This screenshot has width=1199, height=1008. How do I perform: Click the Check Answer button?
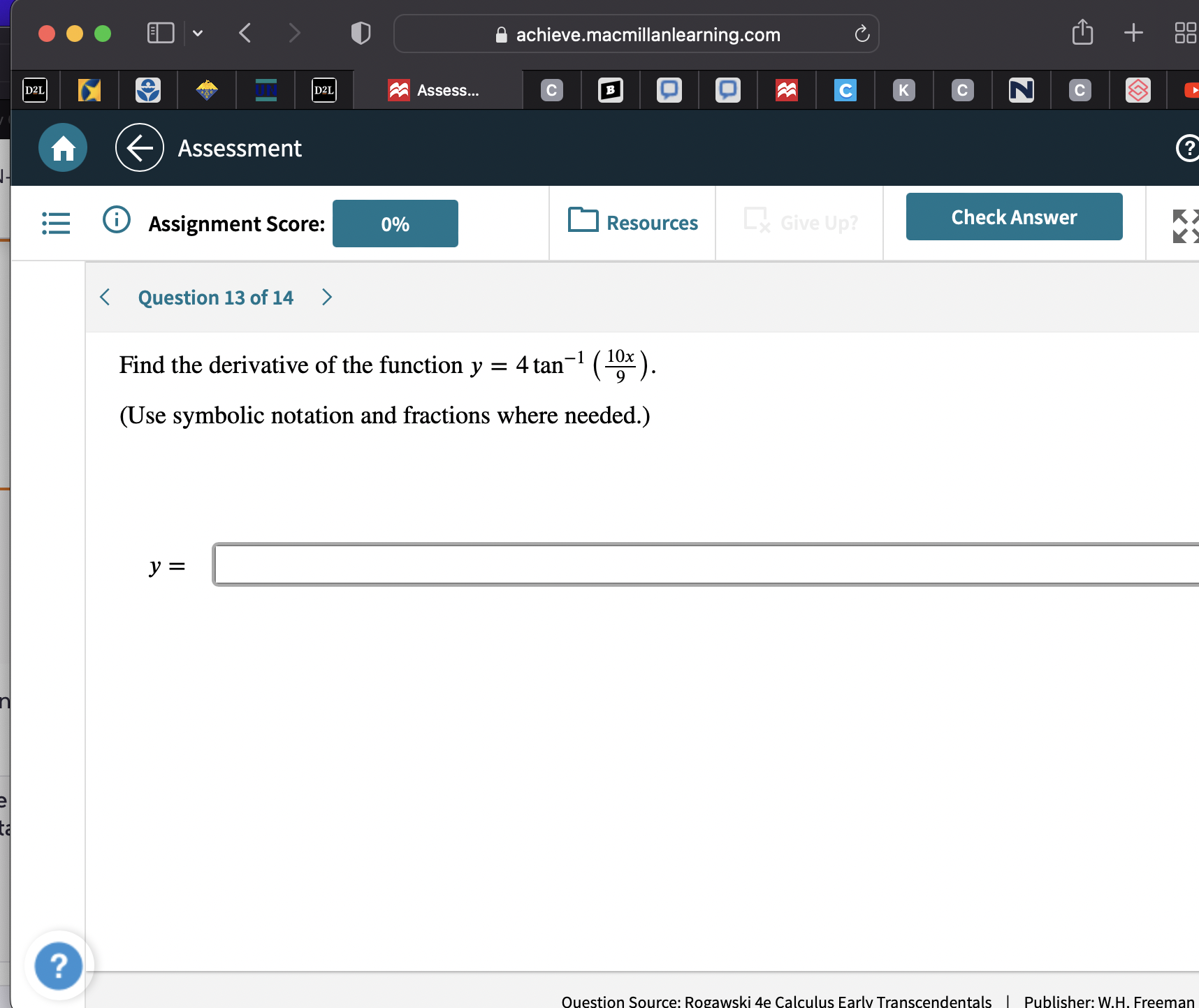(1014, 217)
